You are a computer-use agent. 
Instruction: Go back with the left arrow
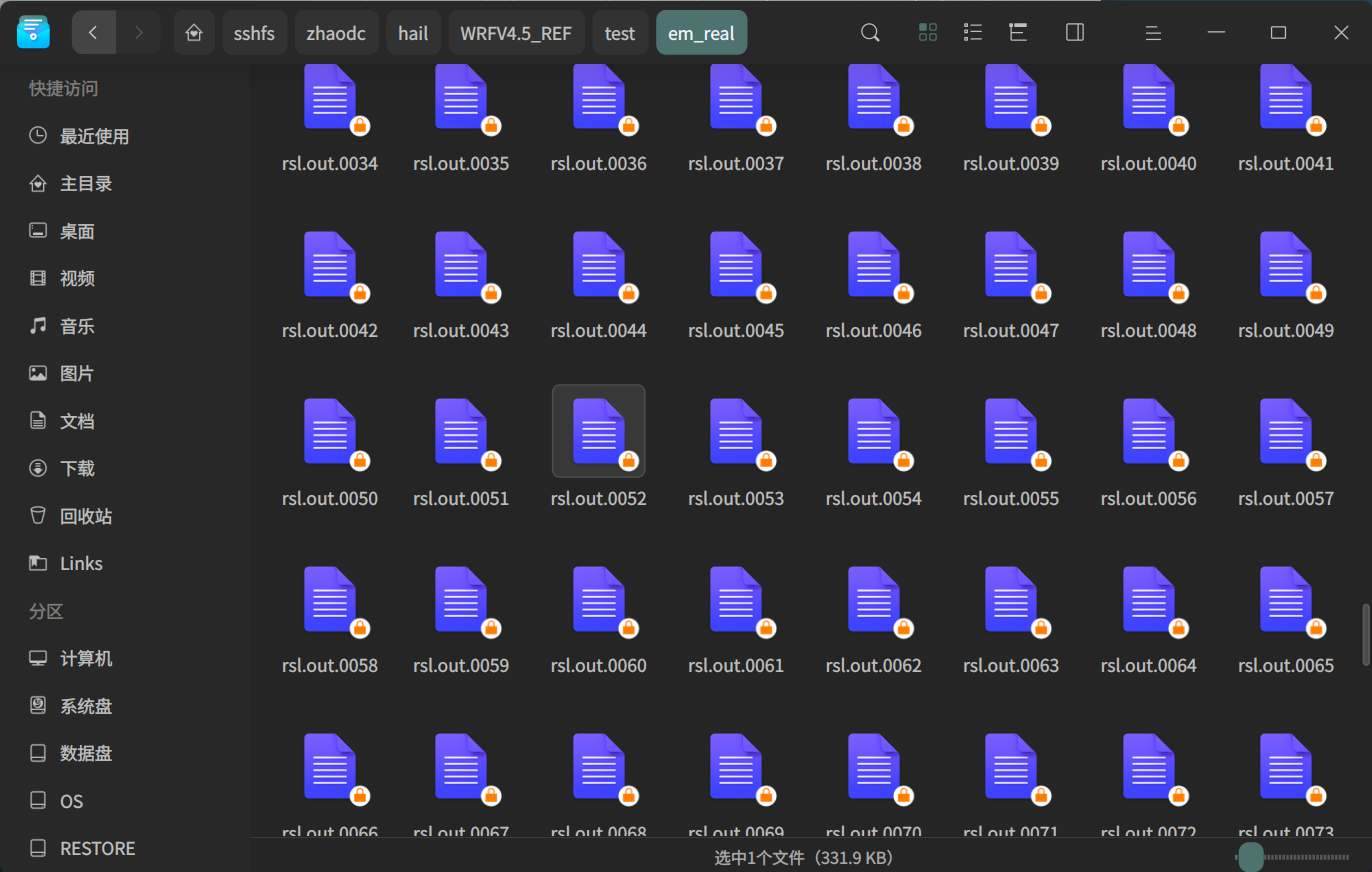point(94,33)
